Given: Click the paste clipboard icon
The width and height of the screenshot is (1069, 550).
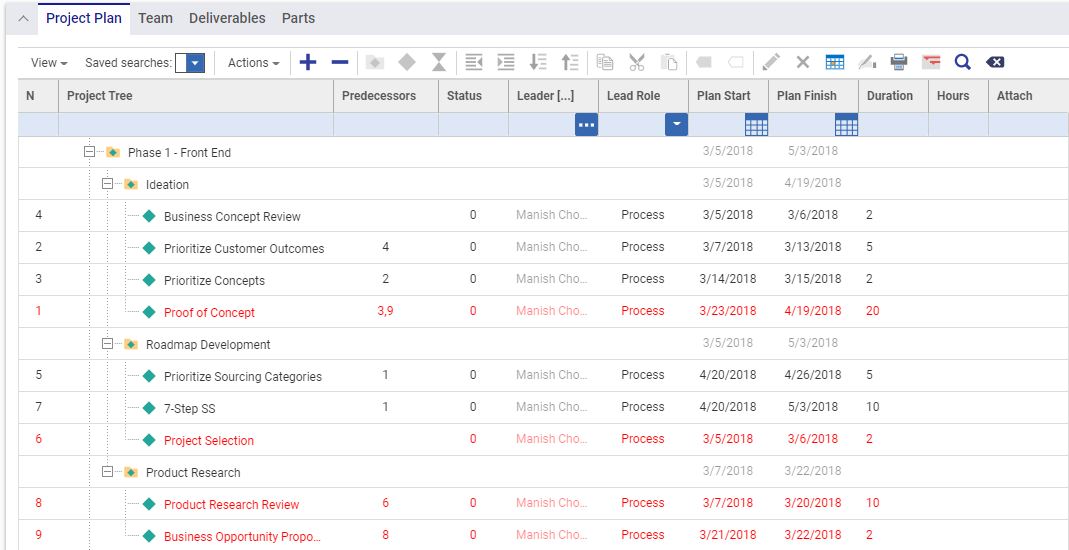Looking at the screenshot, I should coord(669,63).
